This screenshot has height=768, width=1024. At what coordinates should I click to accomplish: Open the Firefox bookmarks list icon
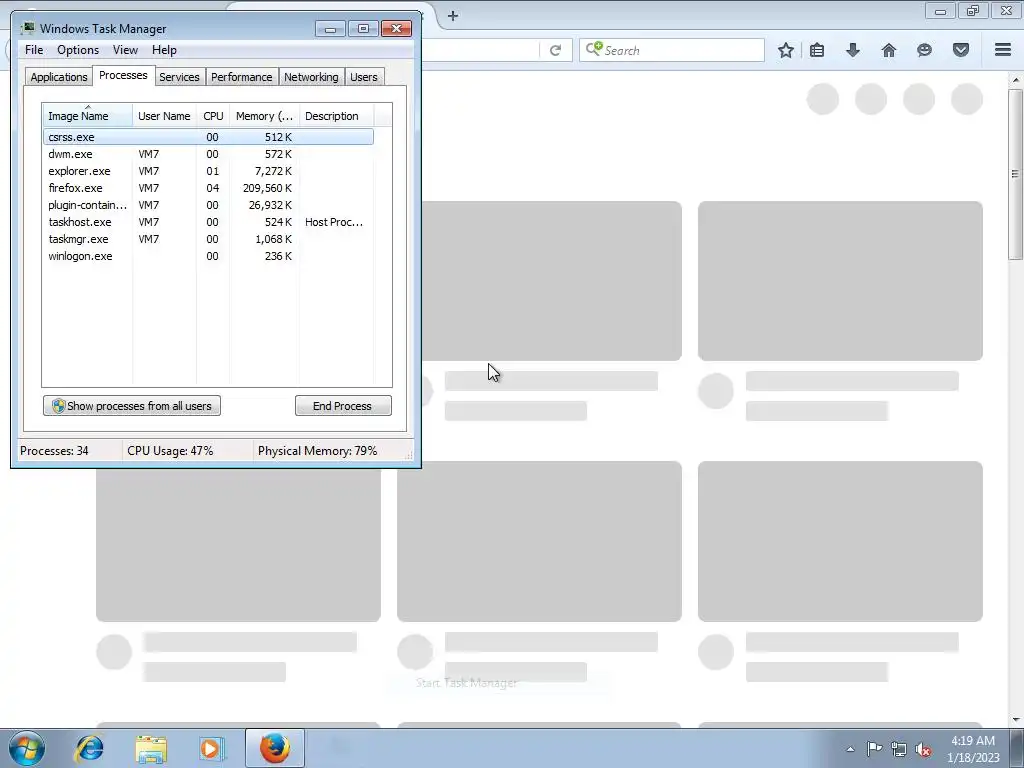pos(817,50)
